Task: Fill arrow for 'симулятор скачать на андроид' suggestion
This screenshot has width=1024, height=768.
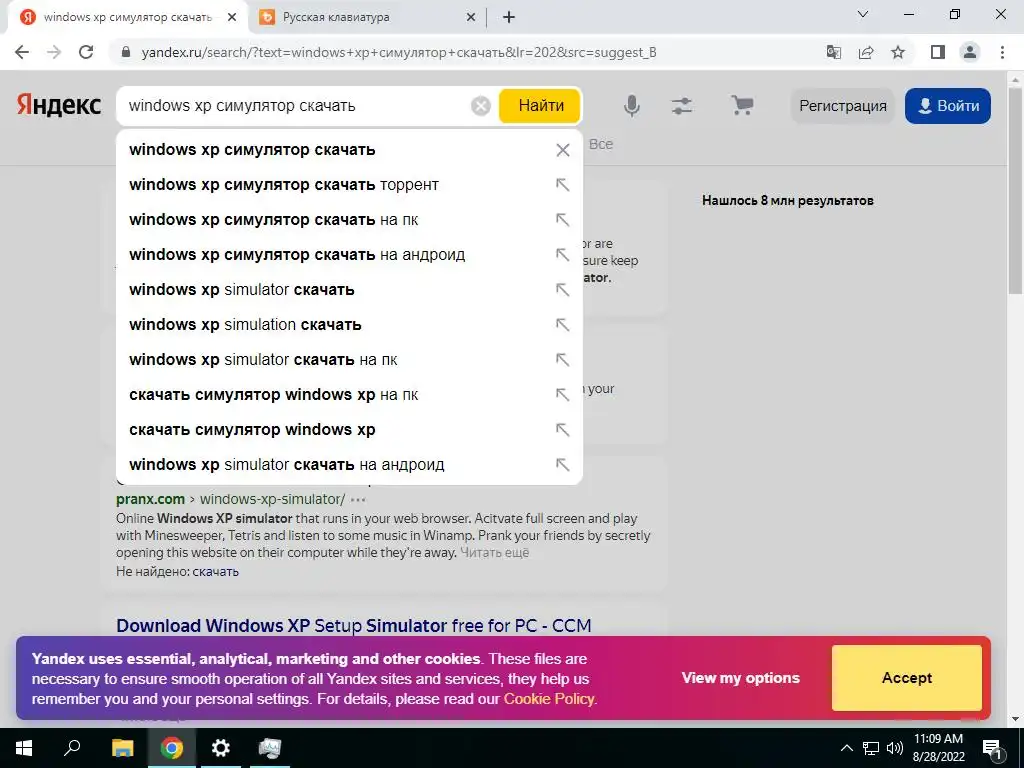Action: point(562,255)
